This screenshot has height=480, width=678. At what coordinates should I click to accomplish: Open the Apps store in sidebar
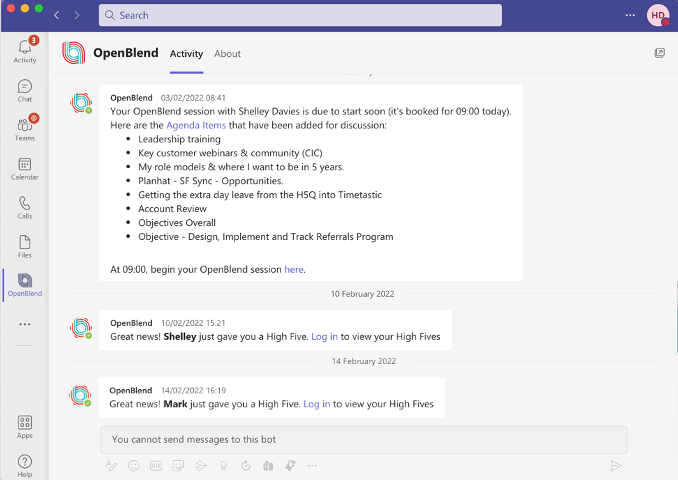pyautogui.click(x=25, y=427)
